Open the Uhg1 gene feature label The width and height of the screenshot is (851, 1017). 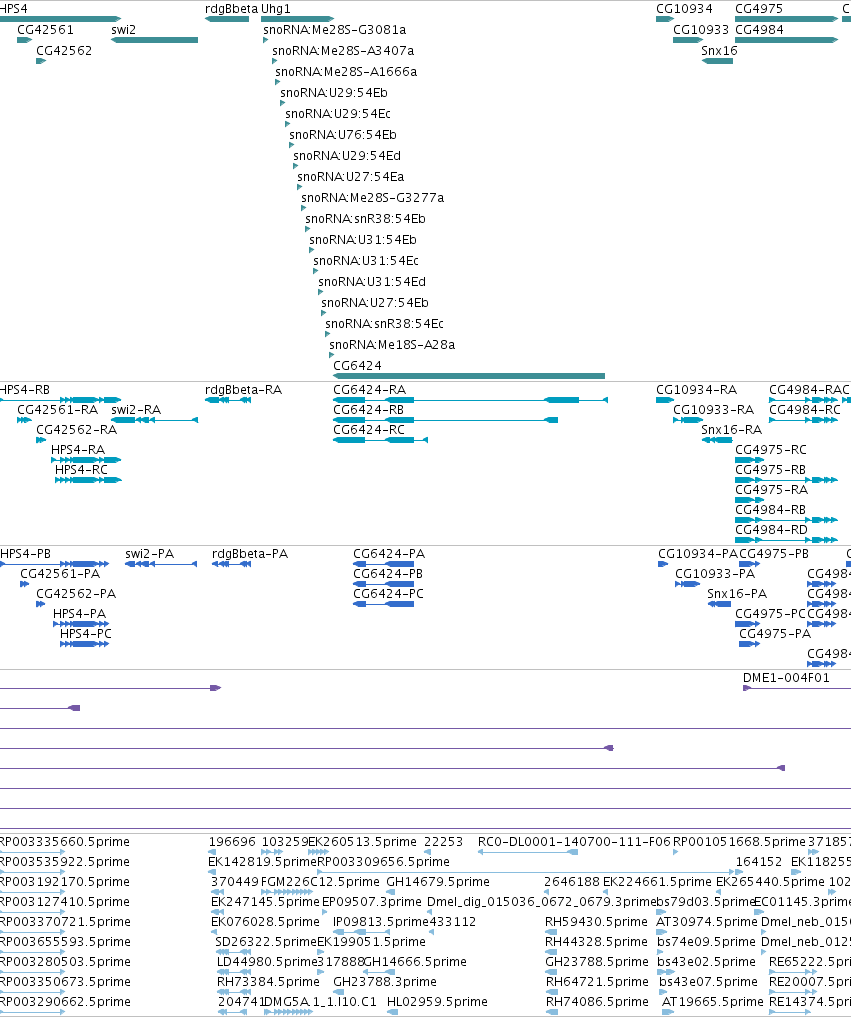point(276,9)
